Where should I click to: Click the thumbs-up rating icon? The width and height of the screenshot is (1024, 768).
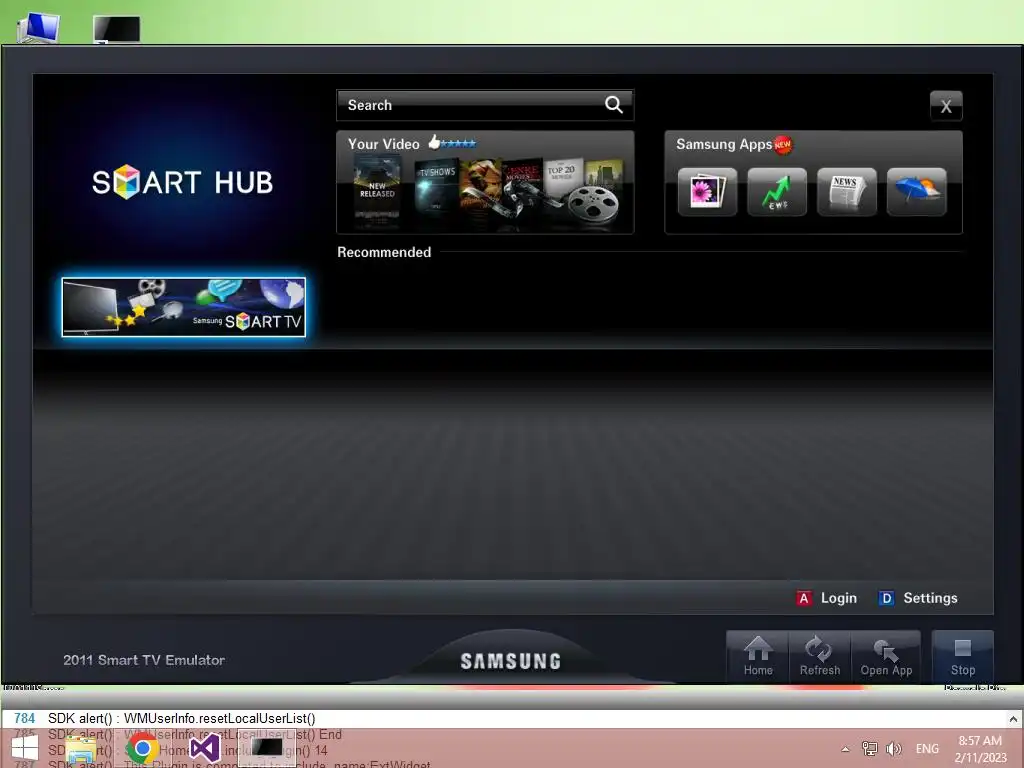click(434, 142)
